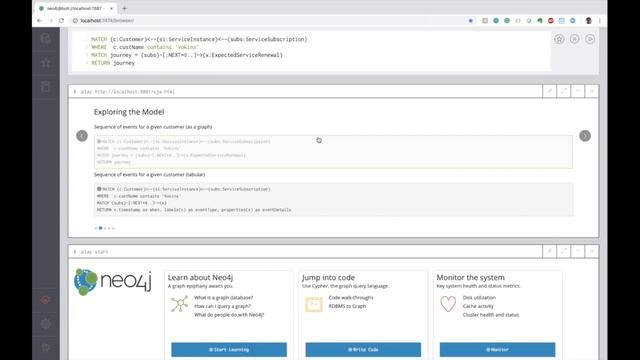This screenshot has height=360, width=640.
Task: Open RDBMS to Graph link
Action: tap(347, 306)
